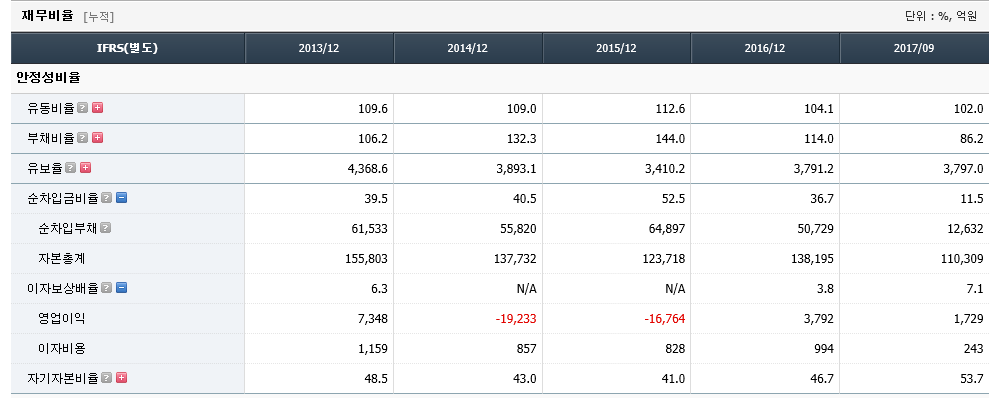Click the 2015/12 column header
The height and width of the screenshot is (398, 1003).
coord(617,49)
